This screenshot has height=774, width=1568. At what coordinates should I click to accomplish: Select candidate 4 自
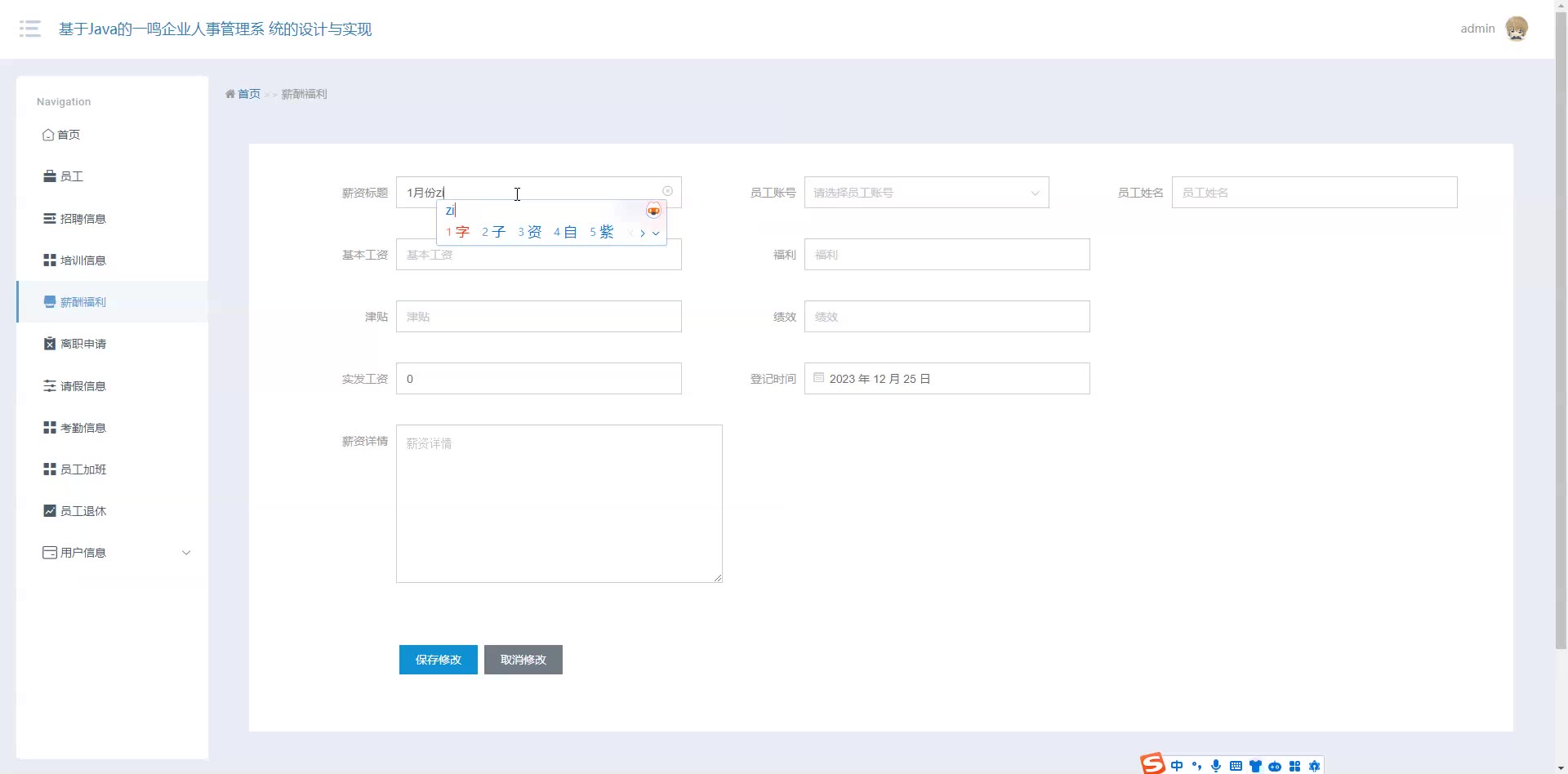point(565,233)
